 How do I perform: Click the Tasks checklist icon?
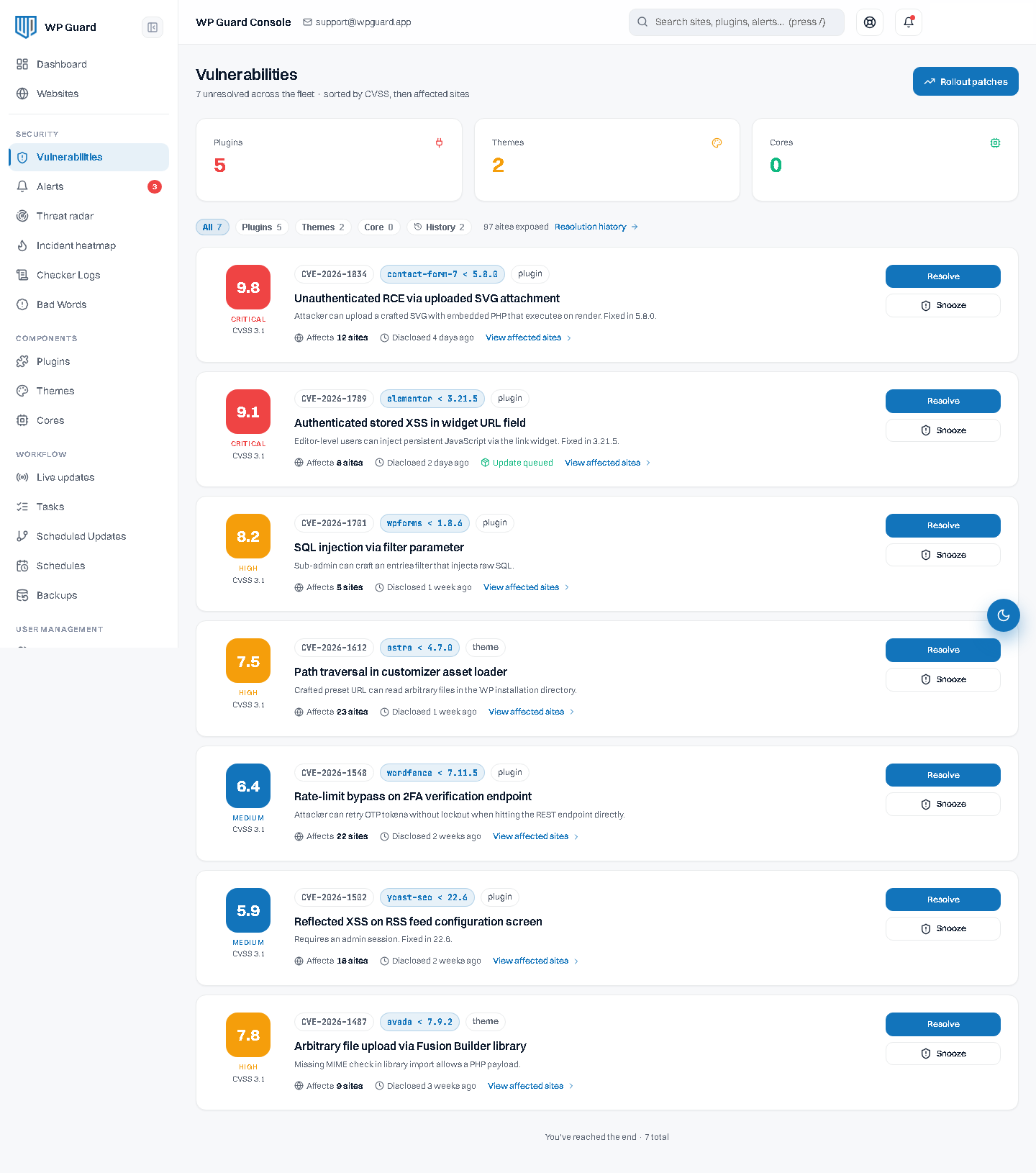[22, 507]
